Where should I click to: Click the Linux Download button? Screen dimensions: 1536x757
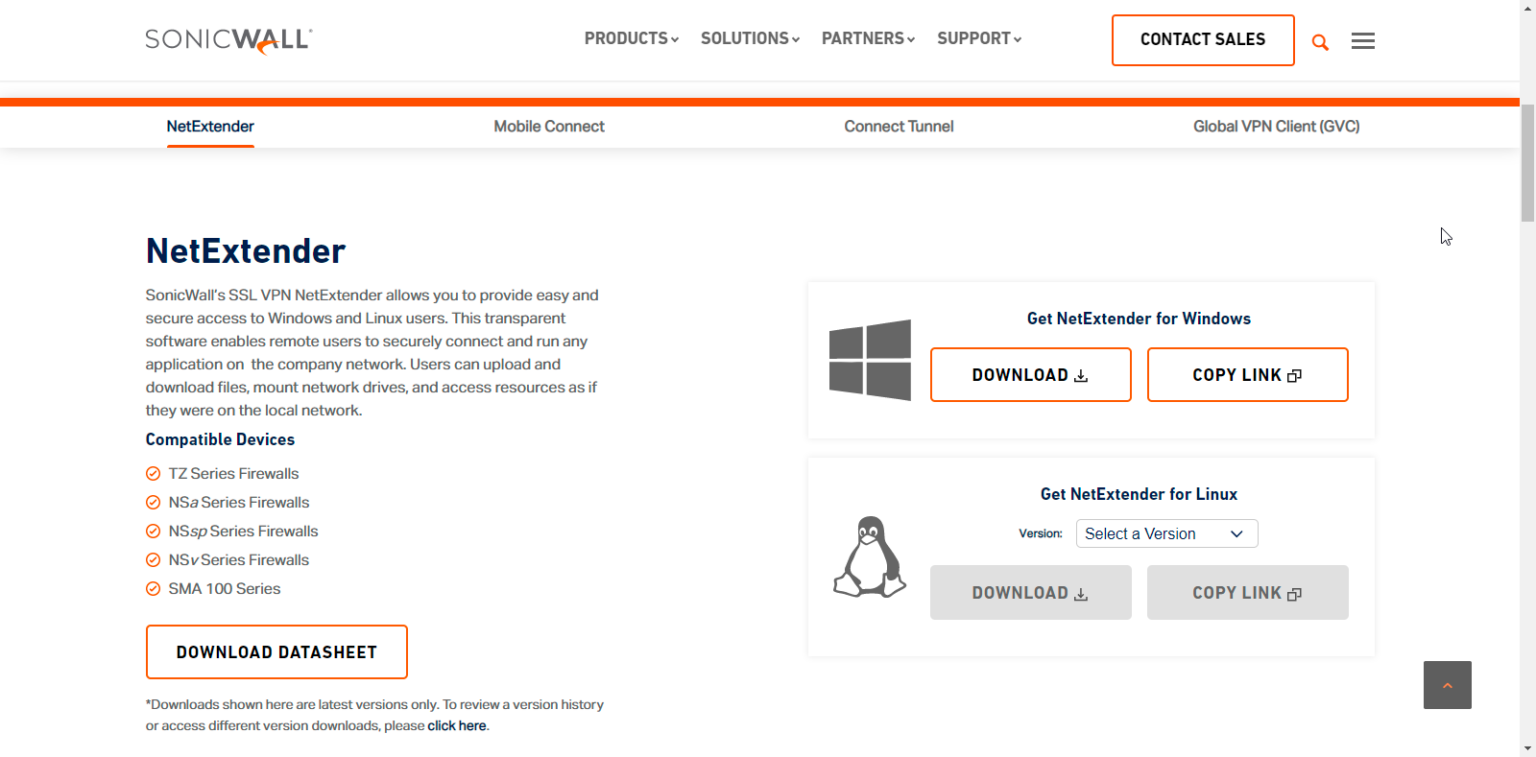(x=1030, y=592)
